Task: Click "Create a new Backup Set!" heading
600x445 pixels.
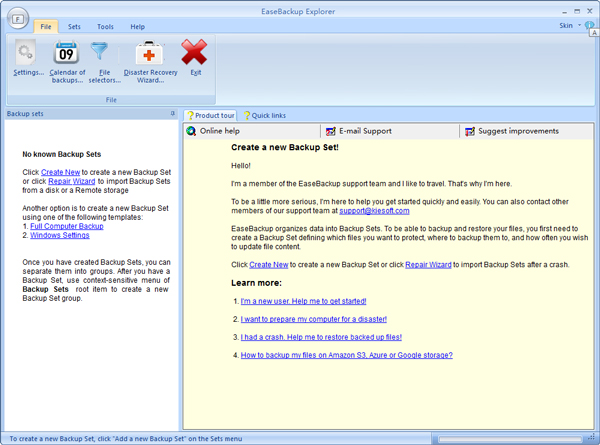Action: click(x=285, y=147)
